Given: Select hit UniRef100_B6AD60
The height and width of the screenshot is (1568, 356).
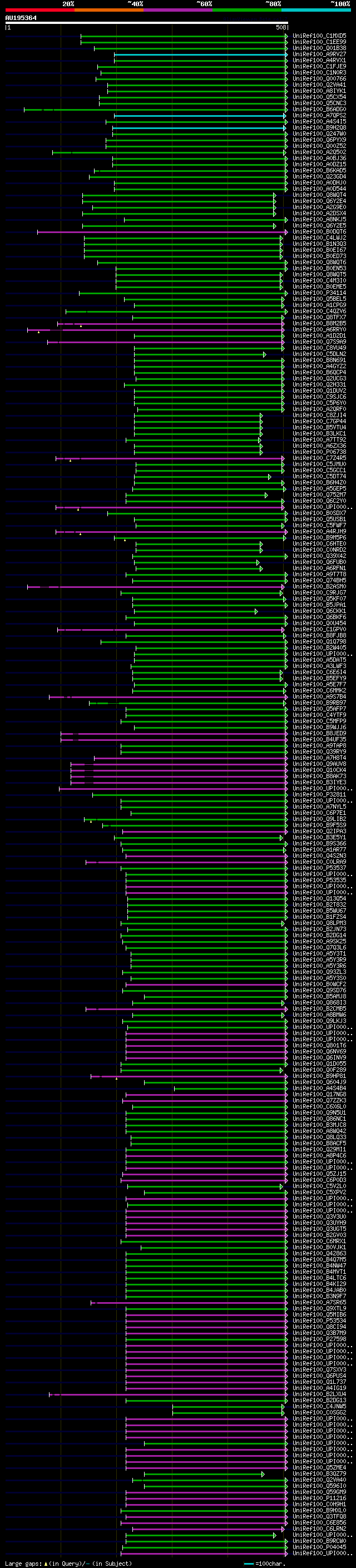Looking at the screenshot, I should (x=319, y=110).
